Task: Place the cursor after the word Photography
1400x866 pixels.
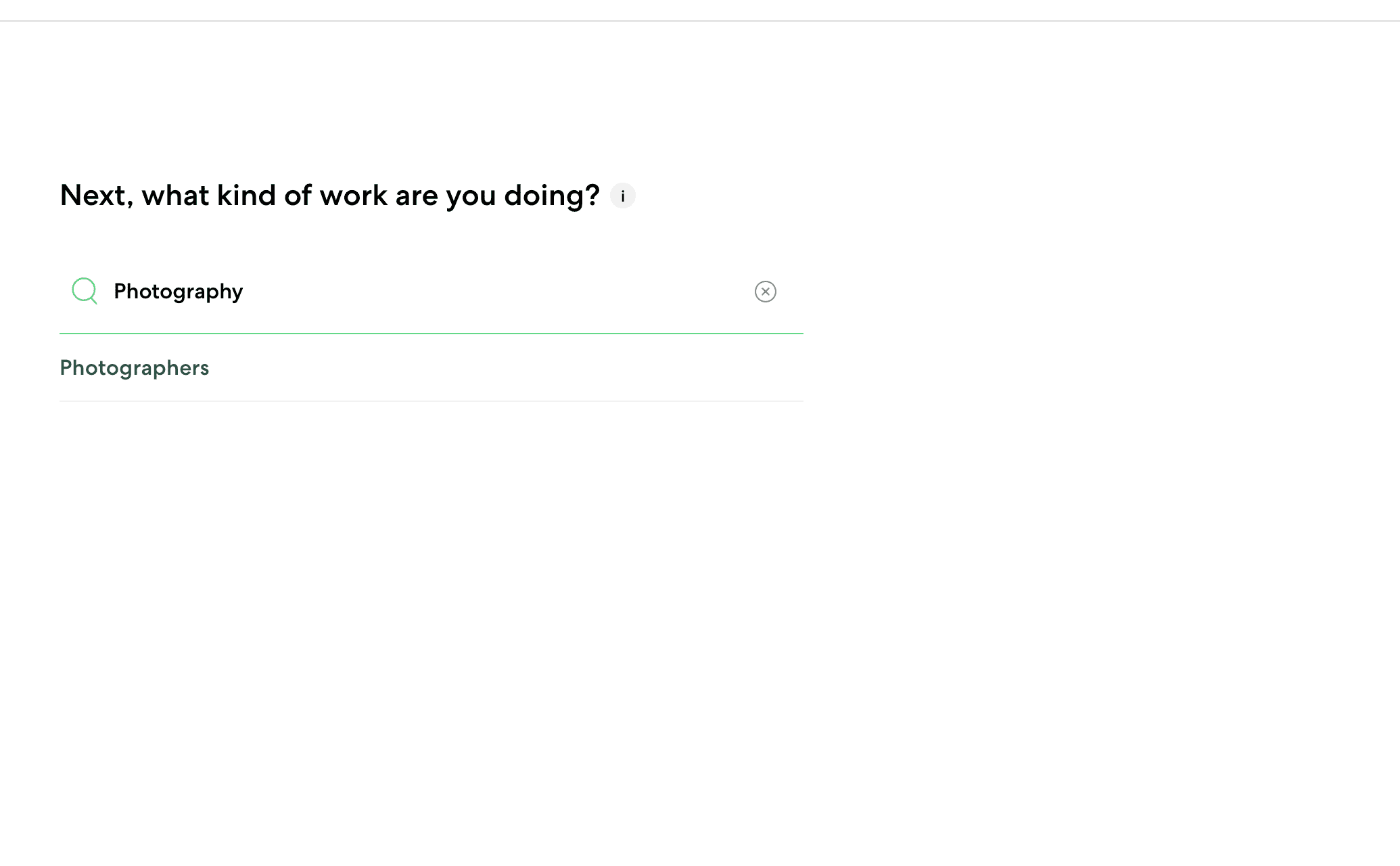Action: [x=245, y=292]
